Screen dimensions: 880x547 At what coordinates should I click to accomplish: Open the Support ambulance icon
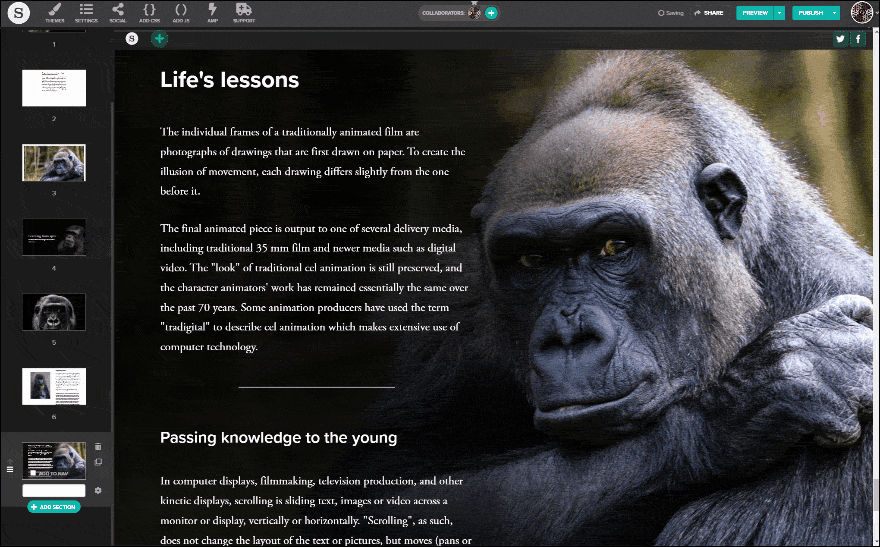pos(244,12)
